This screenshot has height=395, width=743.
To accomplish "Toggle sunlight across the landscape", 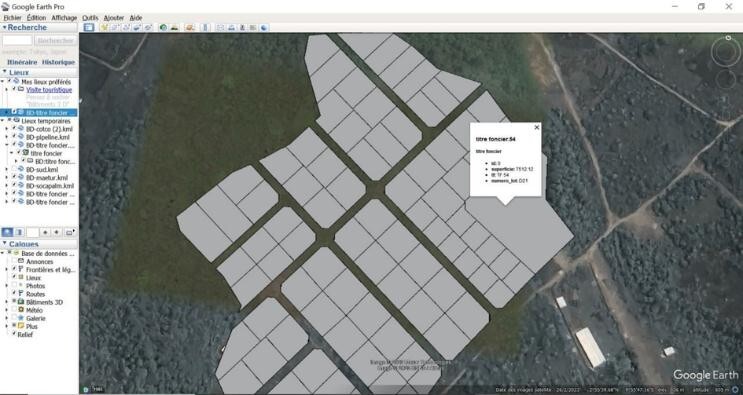I will [x=174, y=27].
